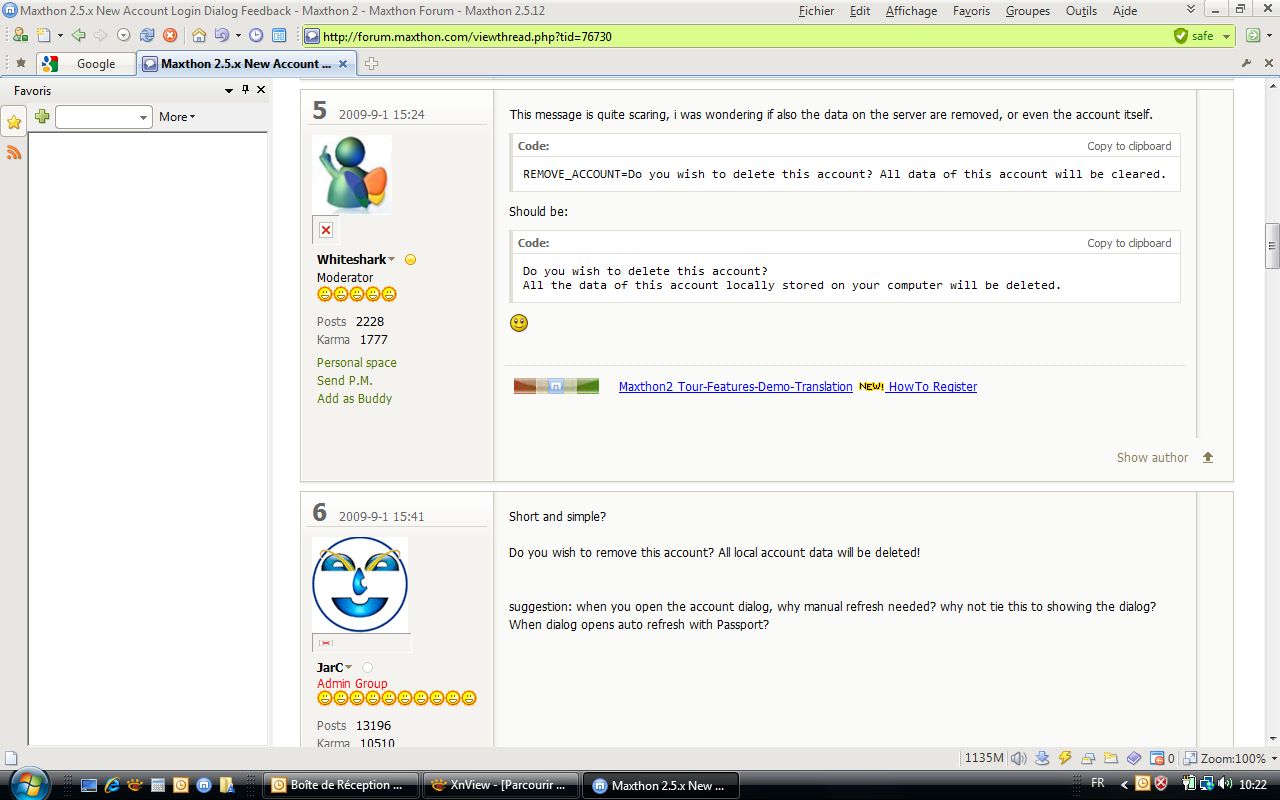This screenshot has height=800, width=1280.
Task: Jump to the top with the up arrow icon
Action: point(1207,457)
